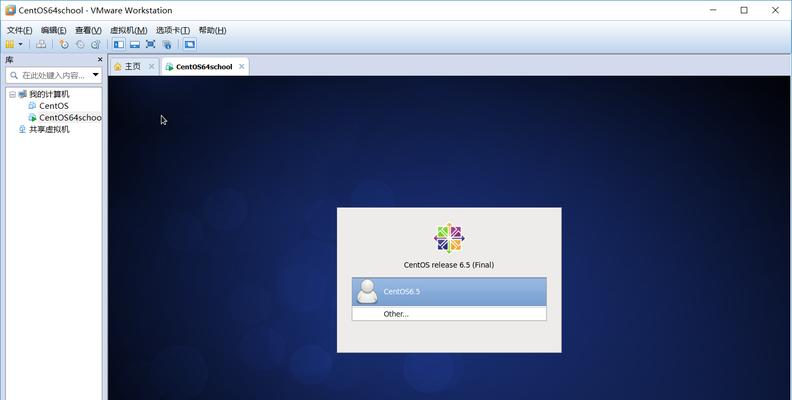Open the snapshot manager icon
The image size is (792, 400).
(95, 44)
